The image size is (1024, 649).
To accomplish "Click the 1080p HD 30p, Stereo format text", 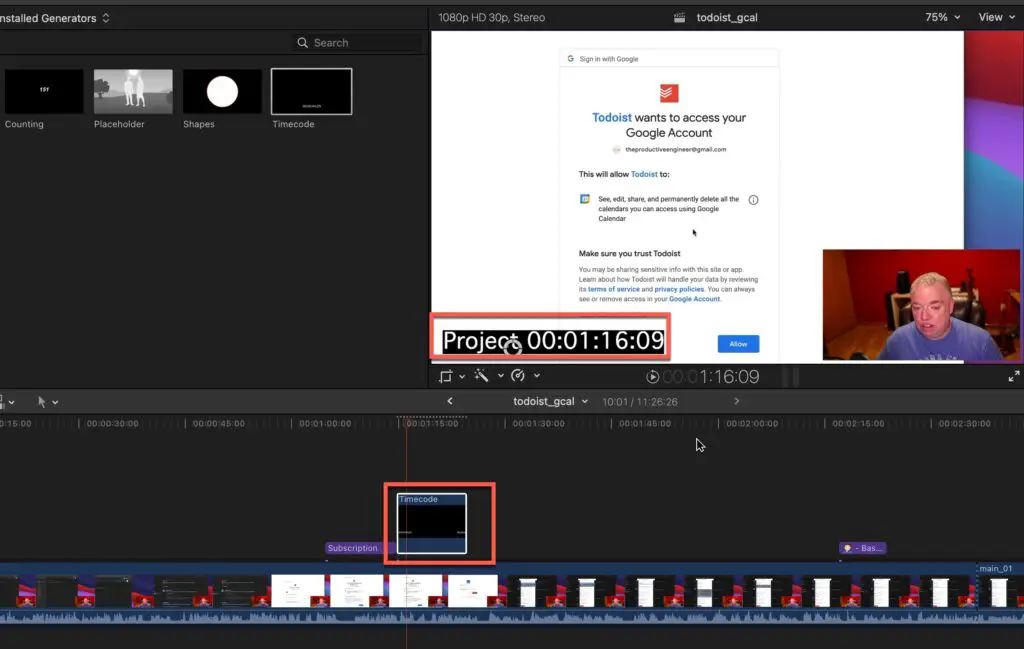I will [492, 18].
